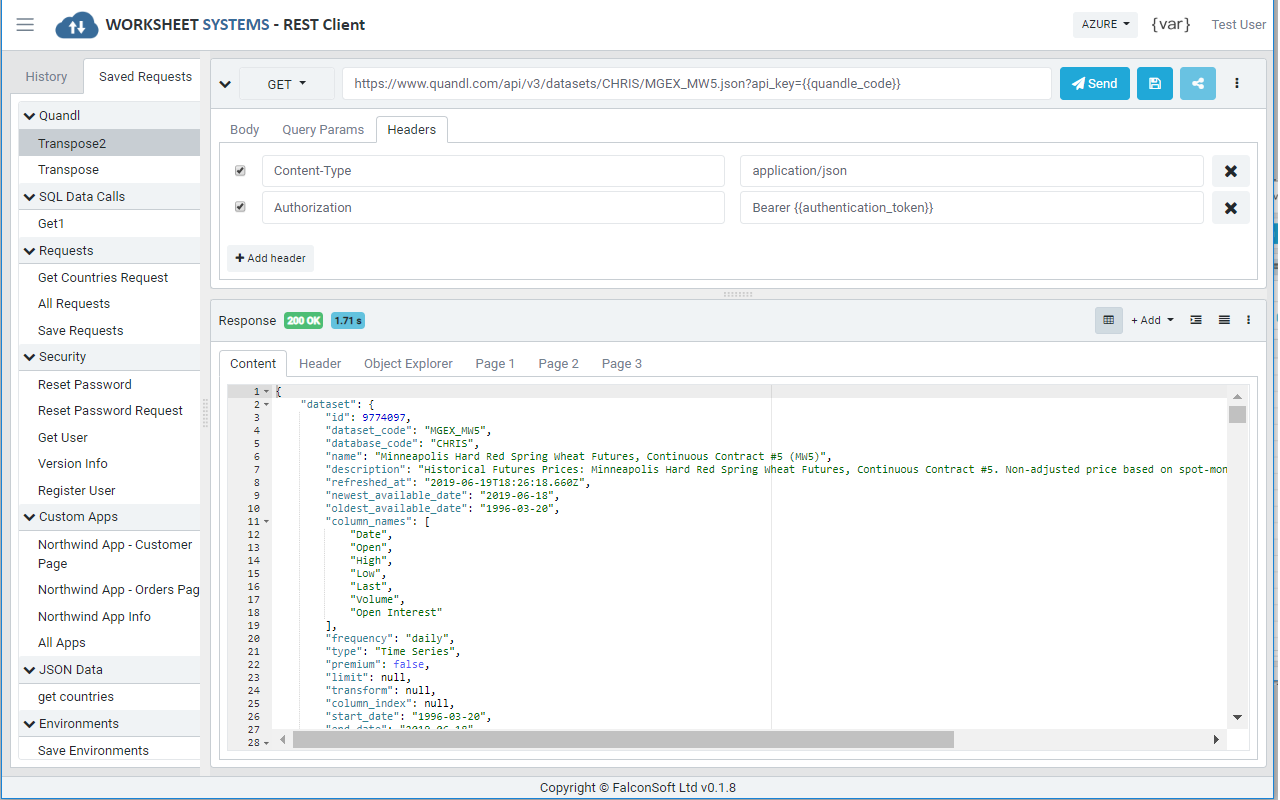Share the request via the share icon
Screen dimensions: 1280x800
pyautogui.click(x=1198, y=84)
